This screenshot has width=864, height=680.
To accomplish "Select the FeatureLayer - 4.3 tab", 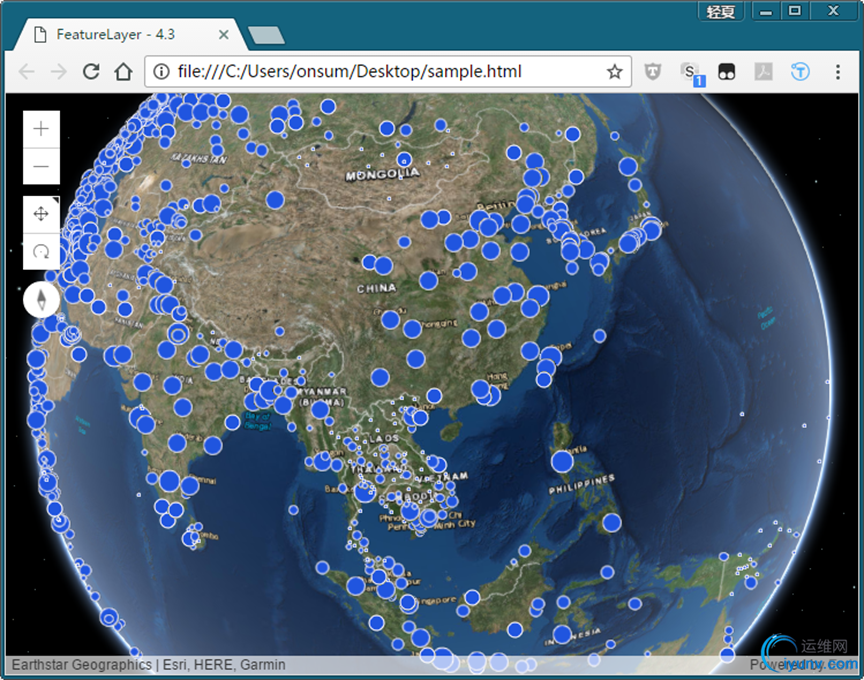I will coord(131,35).
